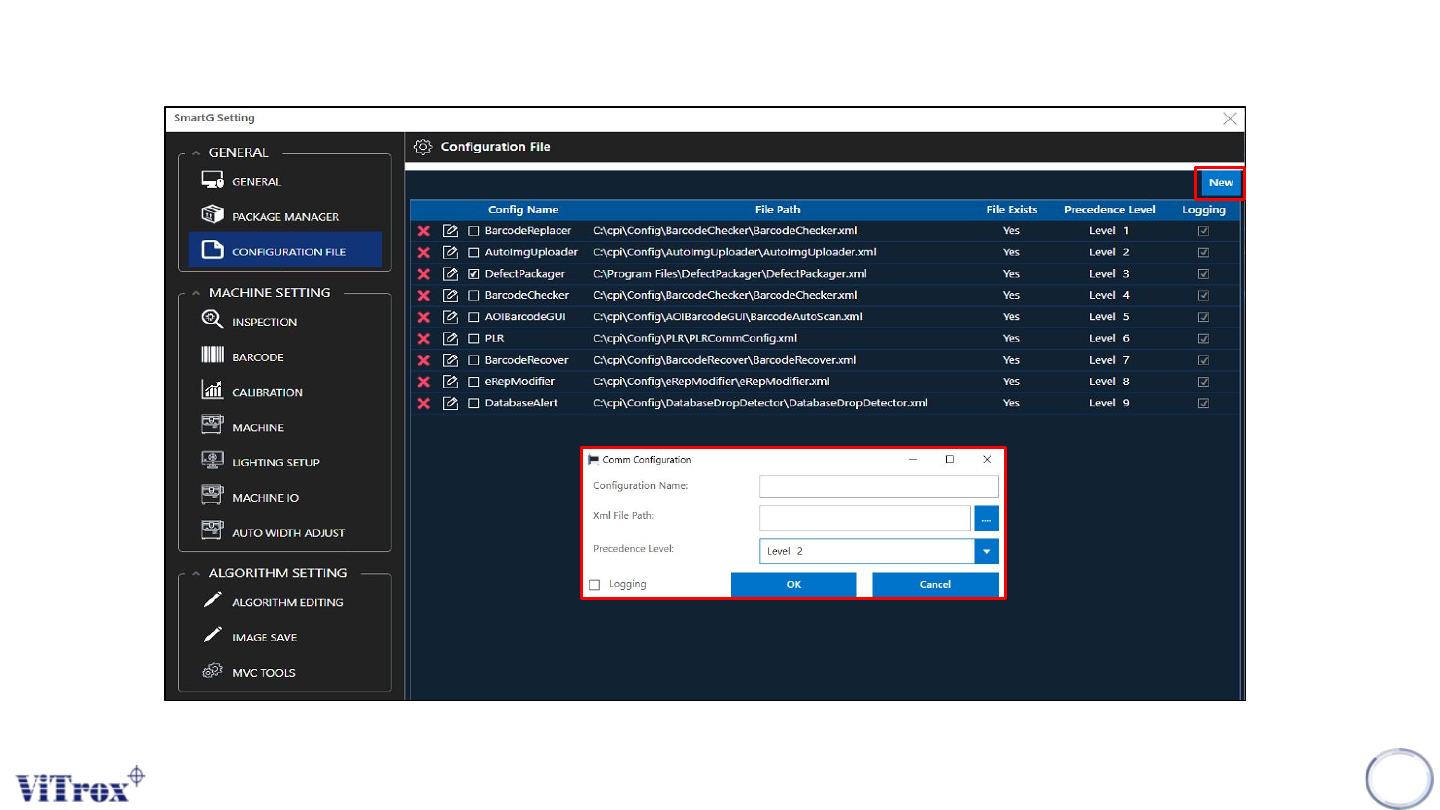Click the Configuration Name input field
This screenshot has width=1440, height=810.
click(x=878, y=487)
